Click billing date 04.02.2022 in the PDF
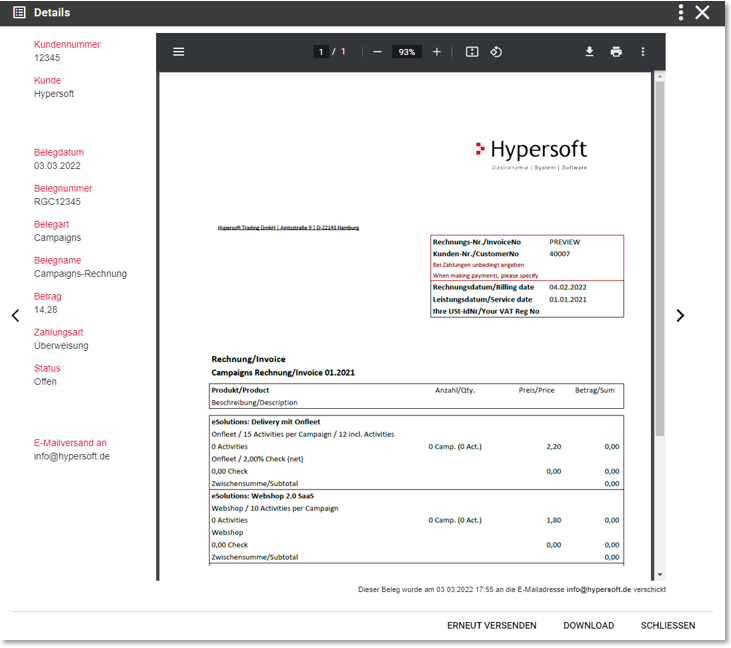Viewport: 731px width, 648px height. [x=568, y=287]
